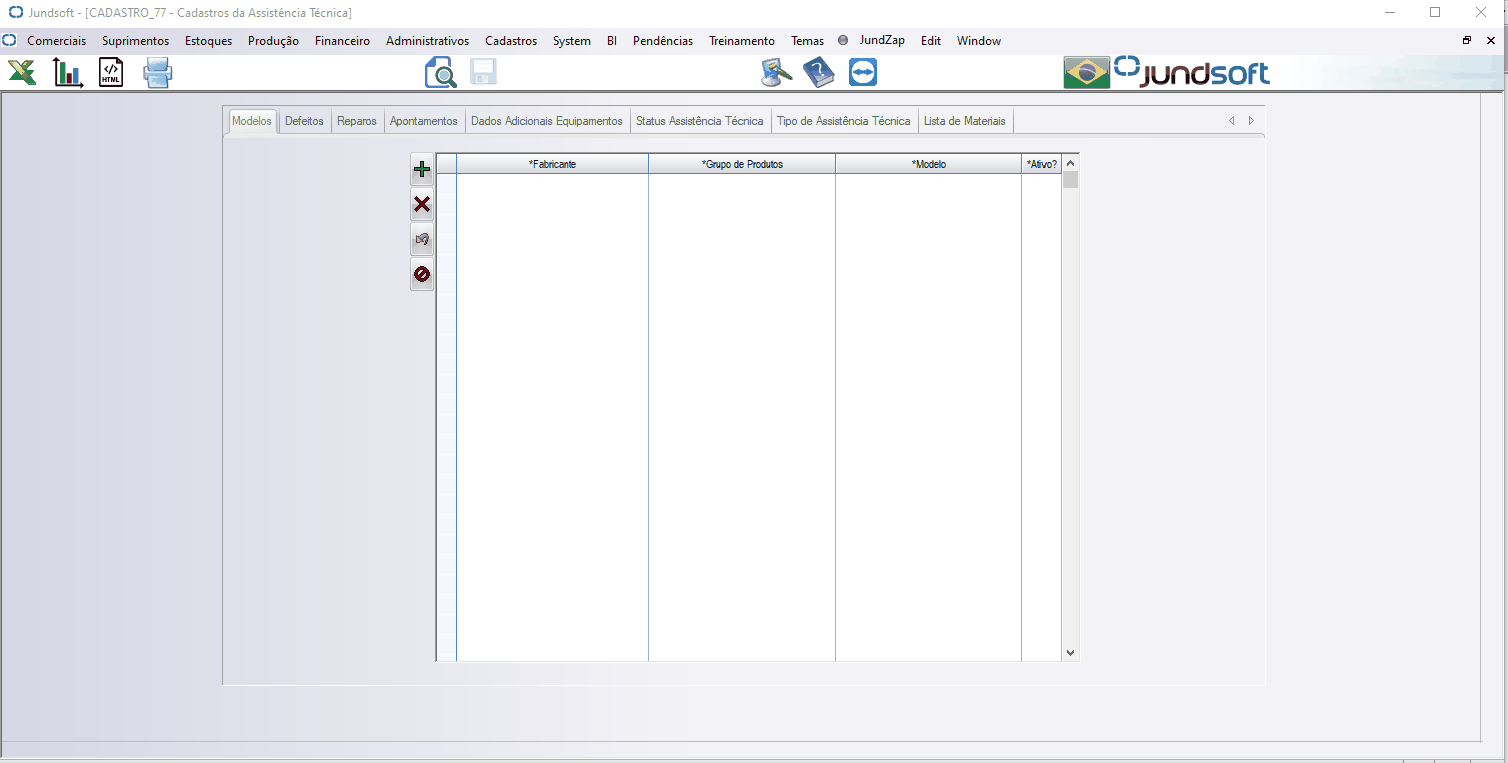Delete the row with the red X button
Viewport: 1508px width, 763px height.
(x=422, y=205)
